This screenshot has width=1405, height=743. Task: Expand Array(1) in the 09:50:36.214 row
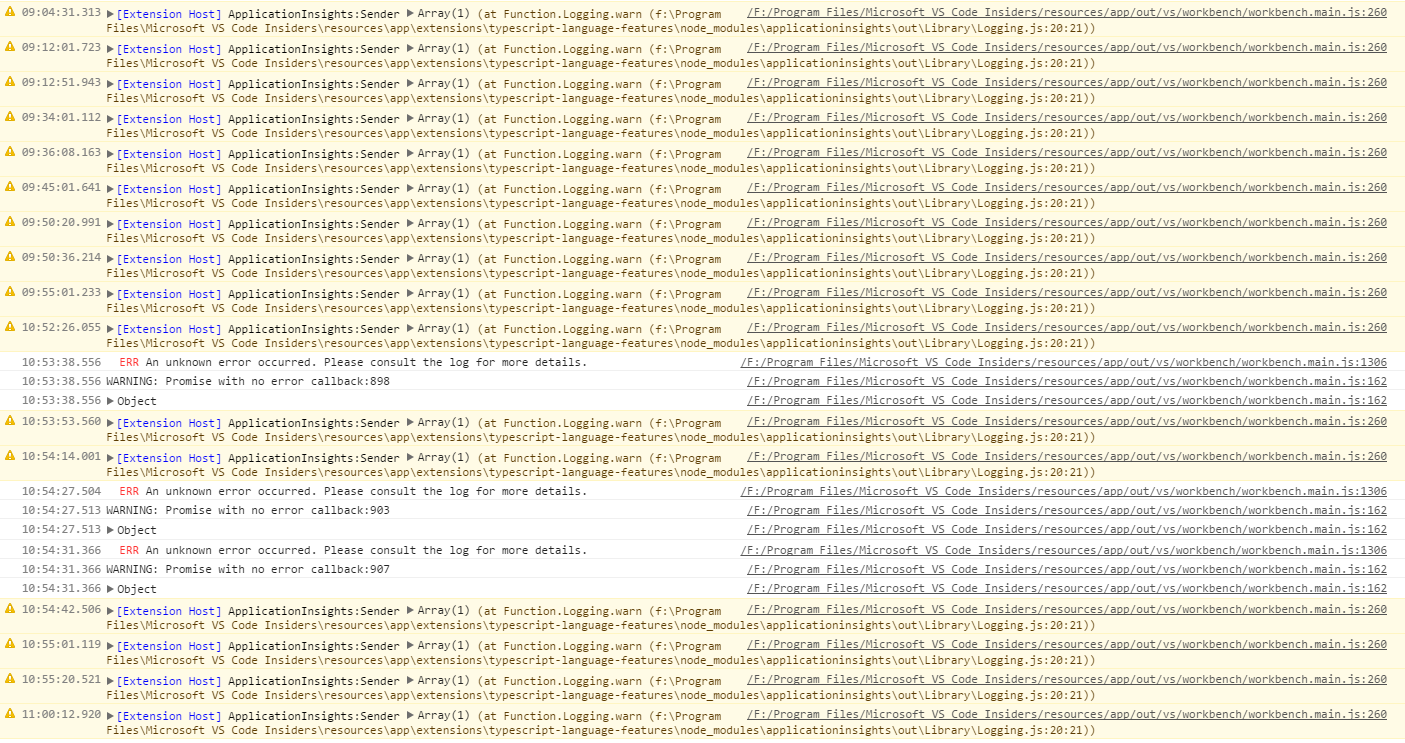[410, 259]
